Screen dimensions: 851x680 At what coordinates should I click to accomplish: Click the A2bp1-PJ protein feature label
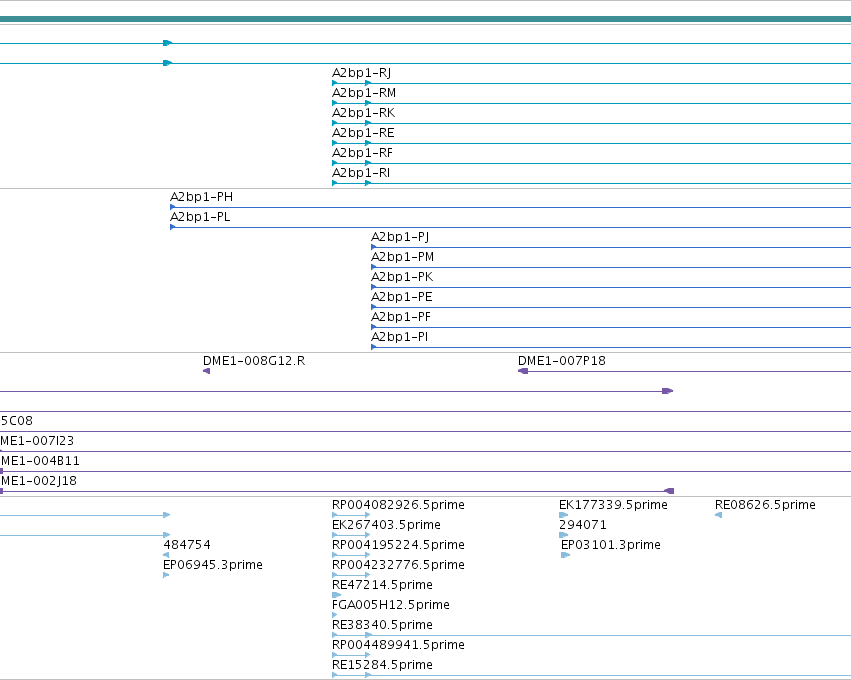pyautogui.click(x=400, y=237)
